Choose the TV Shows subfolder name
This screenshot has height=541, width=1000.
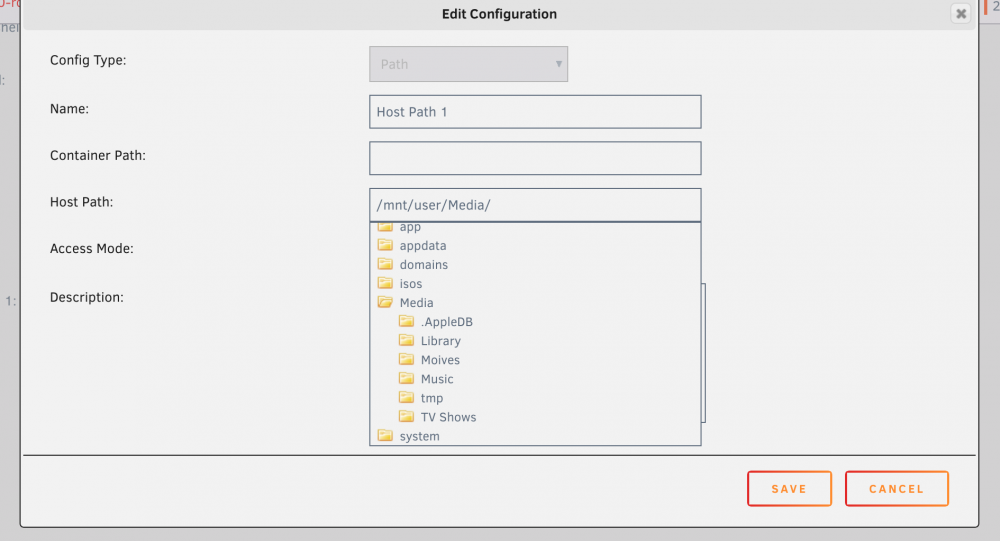click(448, 417)
